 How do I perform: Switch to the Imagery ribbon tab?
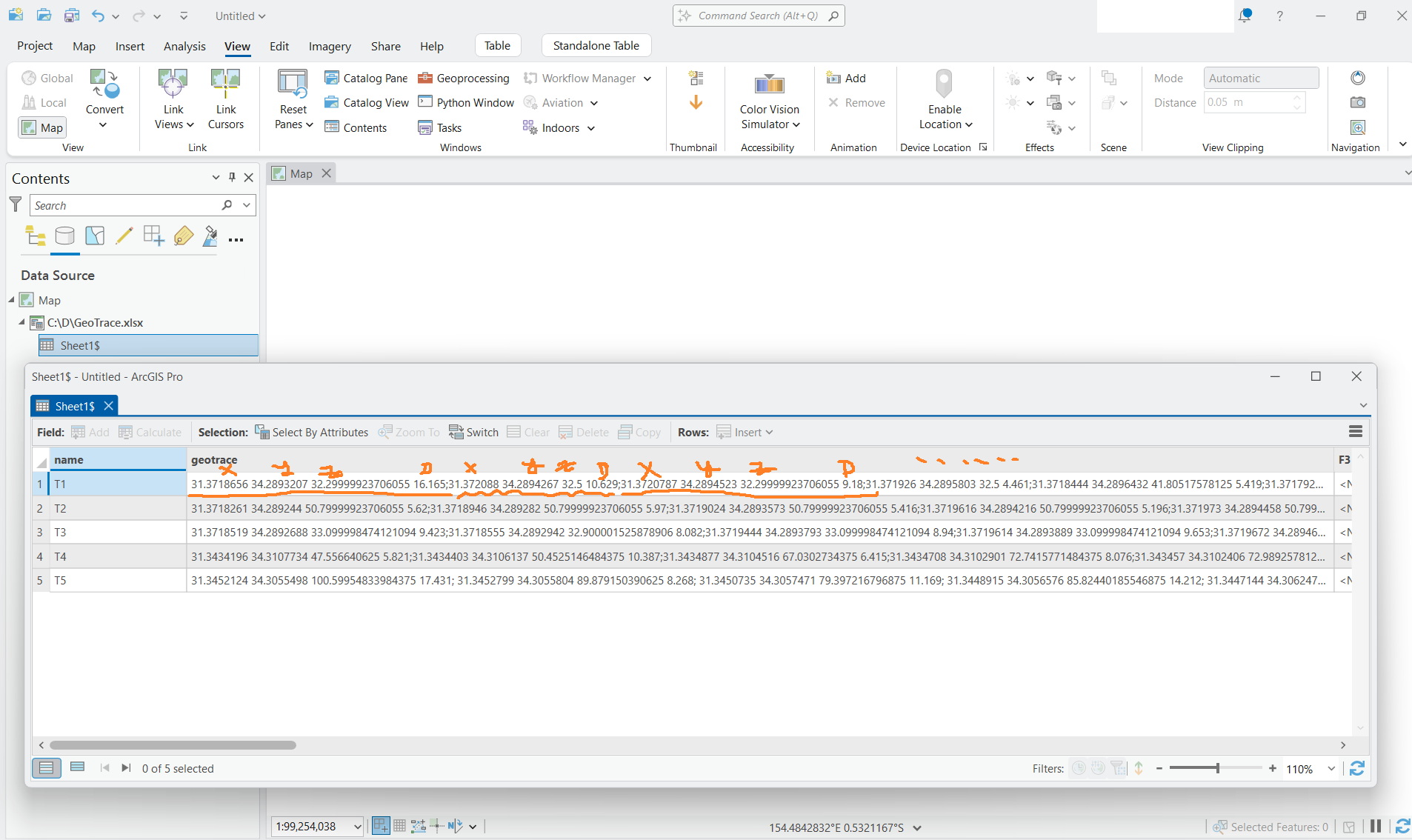[329, 45]
